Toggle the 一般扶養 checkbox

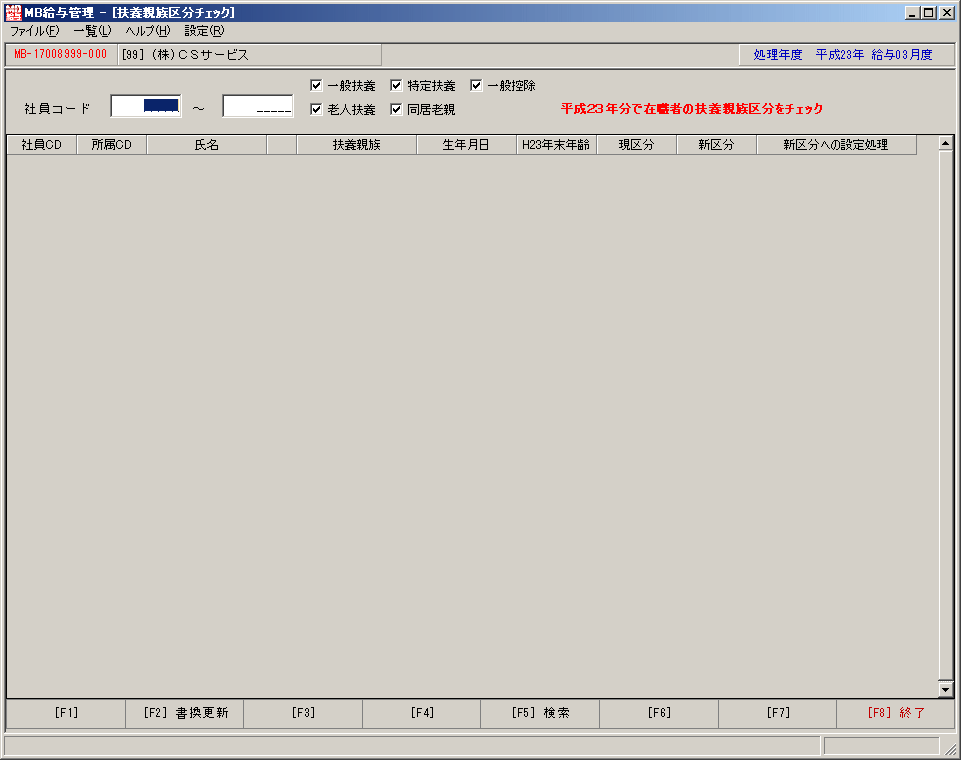(316, 86)
